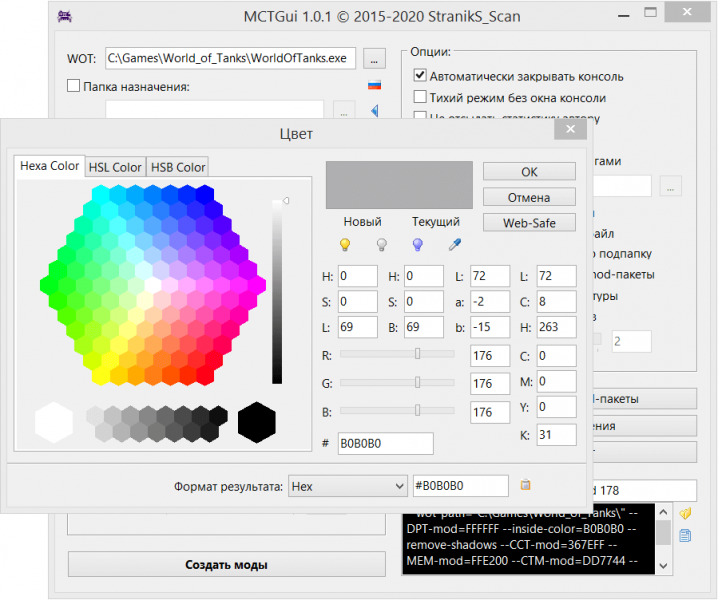Click the document icon beside console output
The height and width of the screenshot is (600, 718).
685,535
